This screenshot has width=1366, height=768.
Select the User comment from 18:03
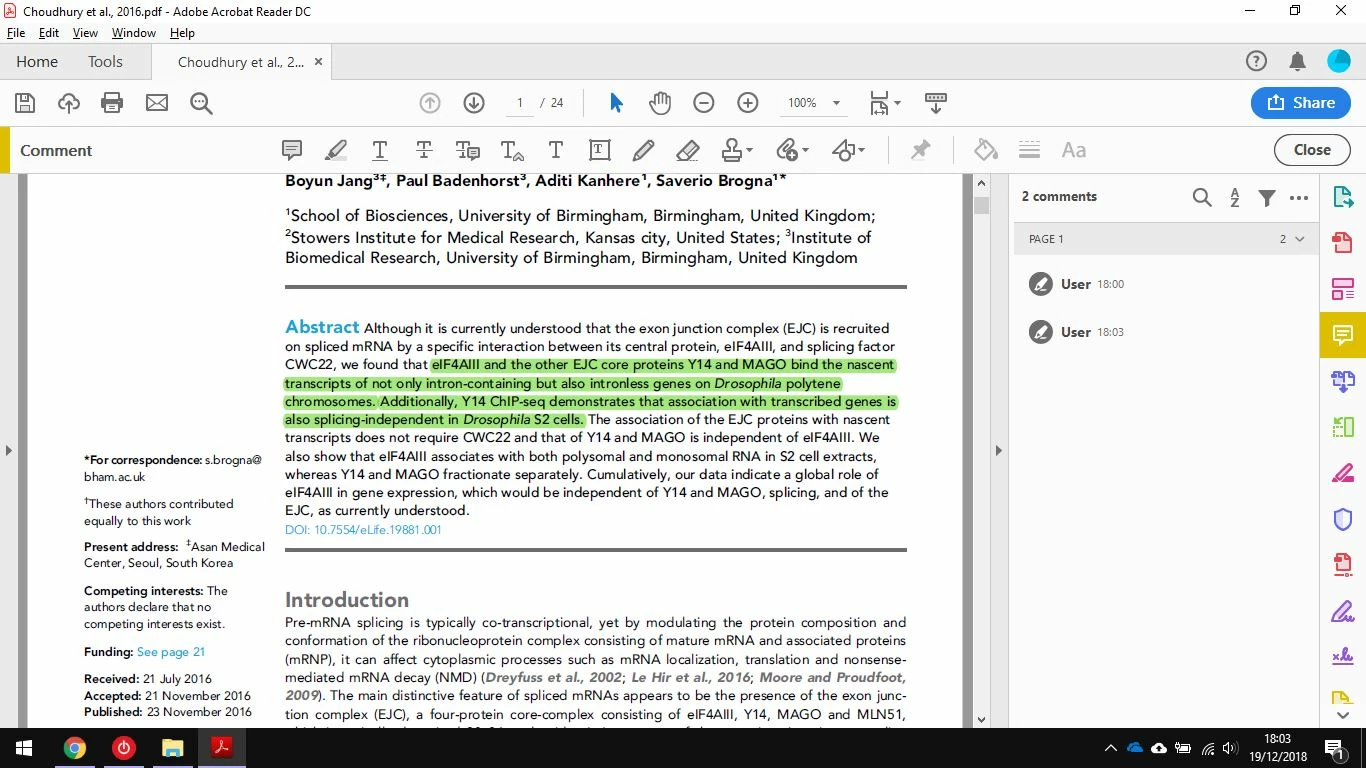point(1165,332)
